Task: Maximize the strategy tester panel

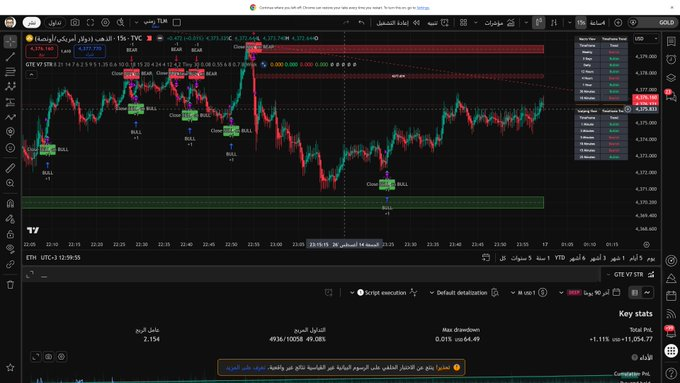Action: (30, 275)
